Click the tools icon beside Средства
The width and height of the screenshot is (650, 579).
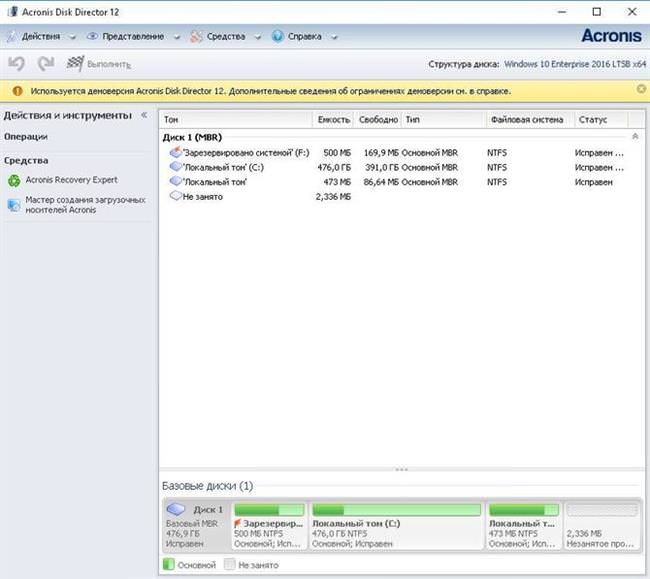pos(196,36)
